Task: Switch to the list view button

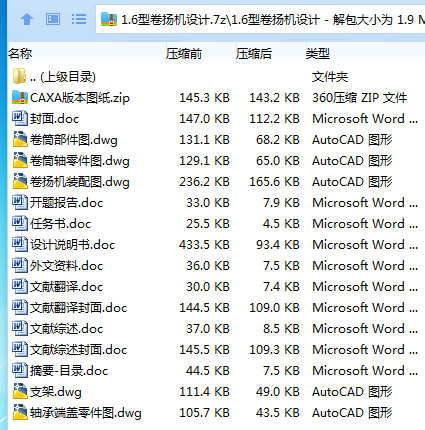Action: pyautogui.click(x=79, y=19)
